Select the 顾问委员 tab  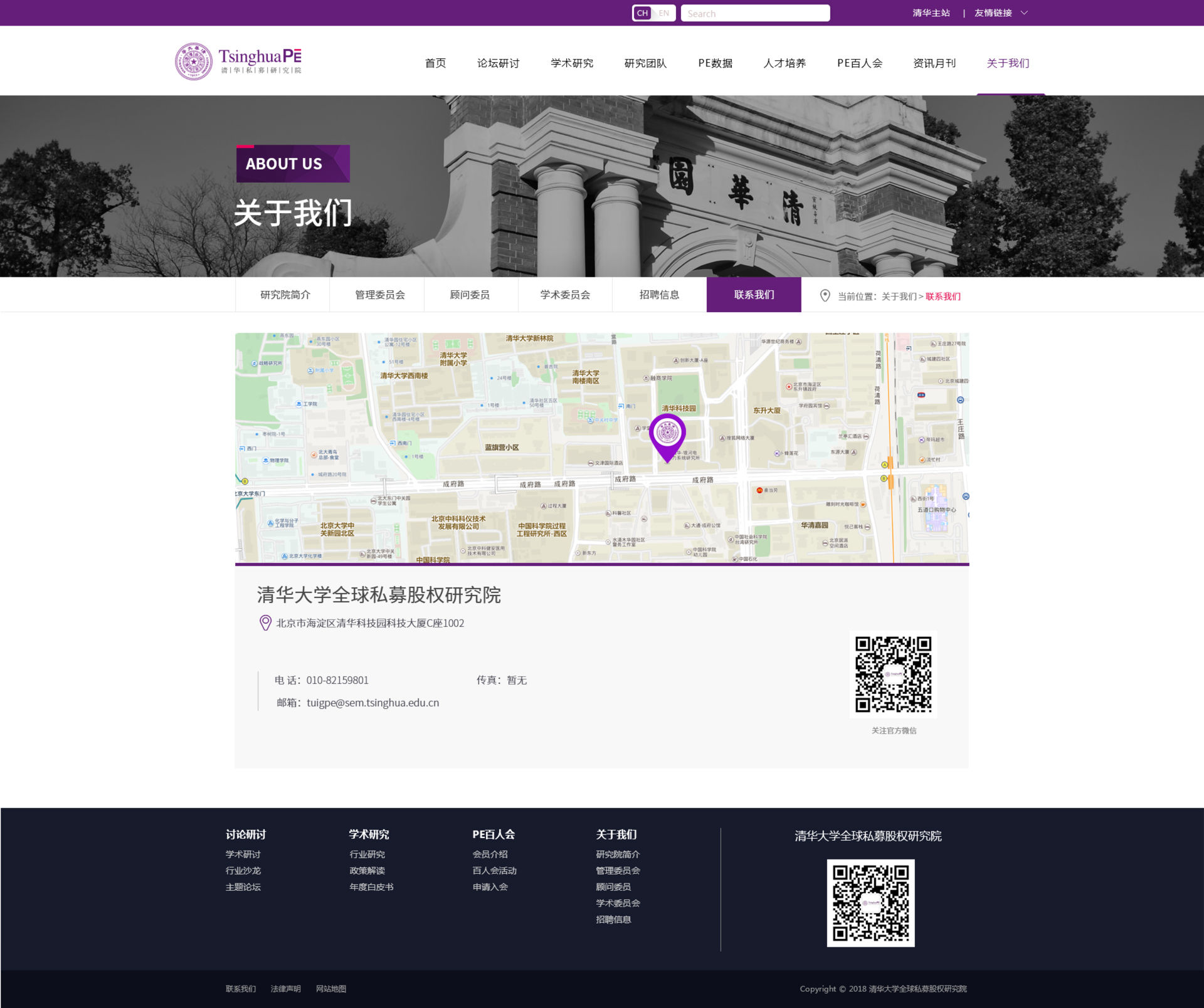click(x=471, y=295)
